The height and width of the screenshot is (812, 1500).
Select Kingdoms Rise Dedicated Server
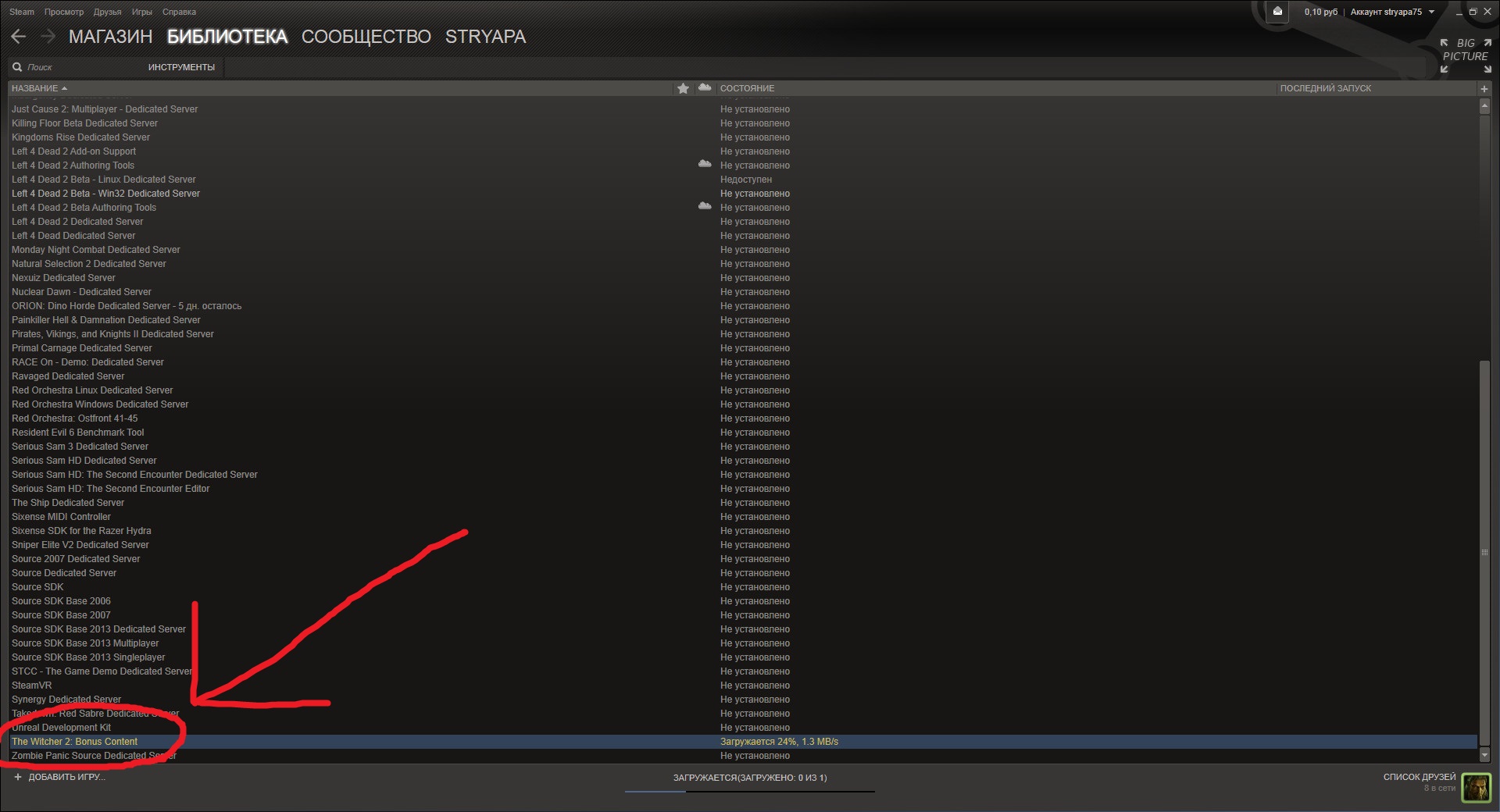(80, 137)
